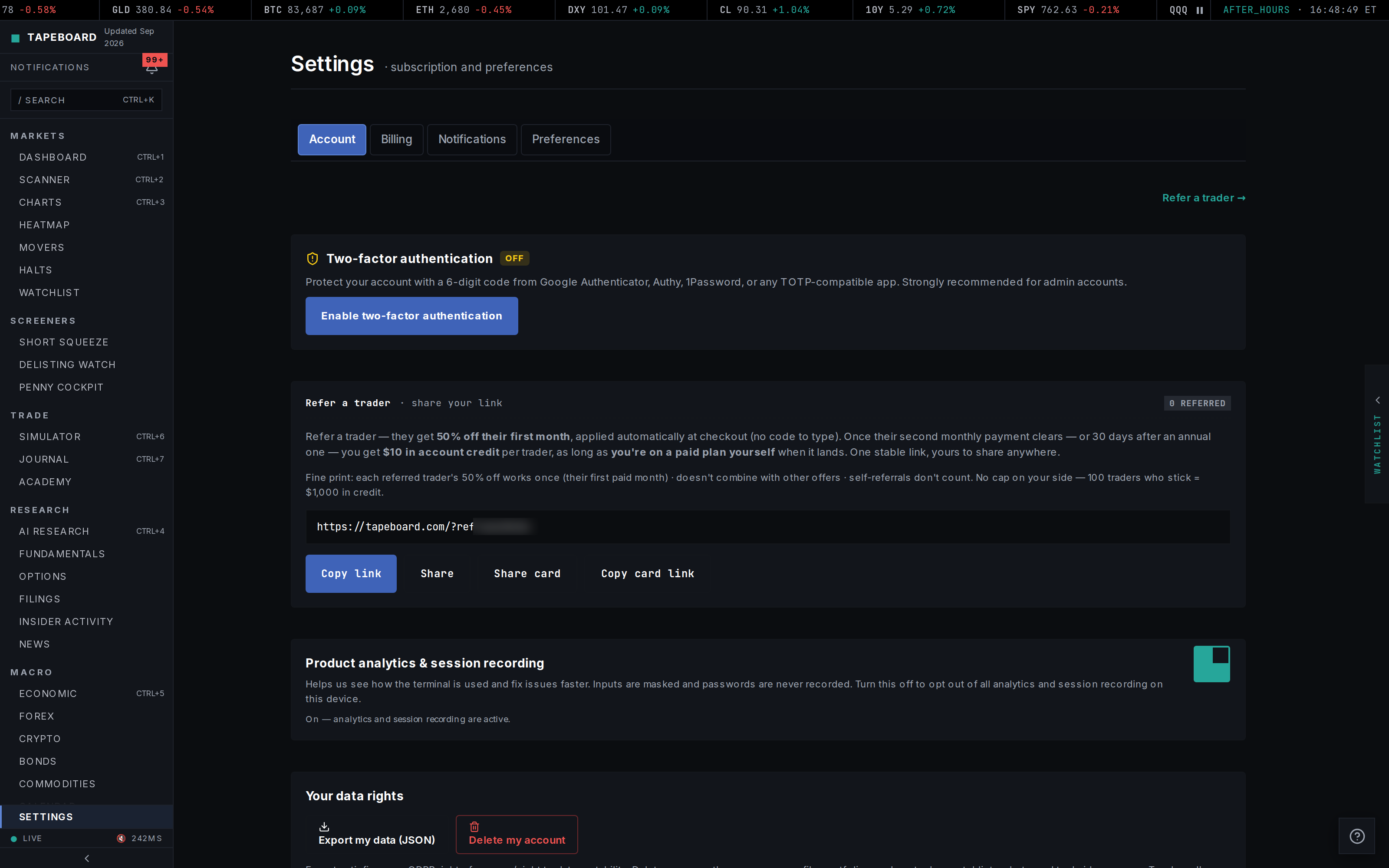Open Short Squeeze screener
This screenshot has height=868, width=1389.
tap(87, 342)
